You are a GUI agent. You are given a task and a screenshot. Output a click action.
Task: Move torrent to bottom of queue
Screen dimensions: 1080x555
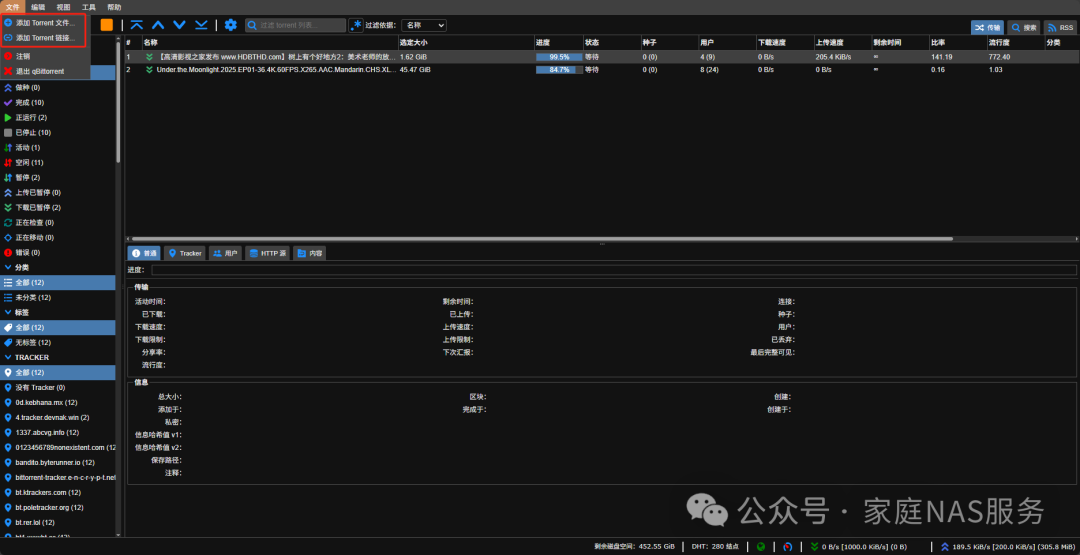(x=201, y=25)
